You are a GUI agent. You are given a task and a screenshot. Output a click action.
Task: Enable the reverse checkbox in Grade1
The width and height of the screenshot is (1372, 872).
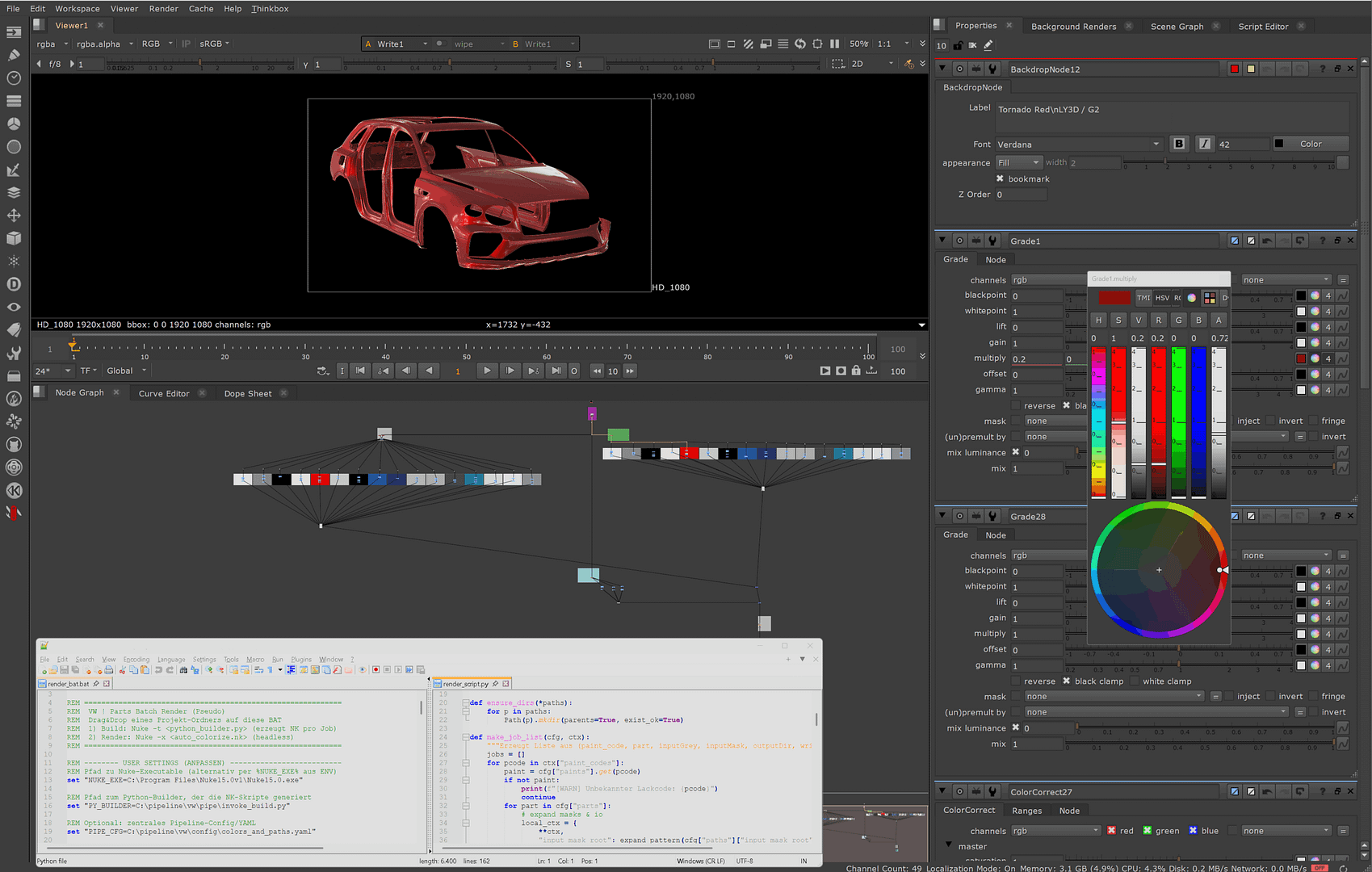pos(1016,406)
